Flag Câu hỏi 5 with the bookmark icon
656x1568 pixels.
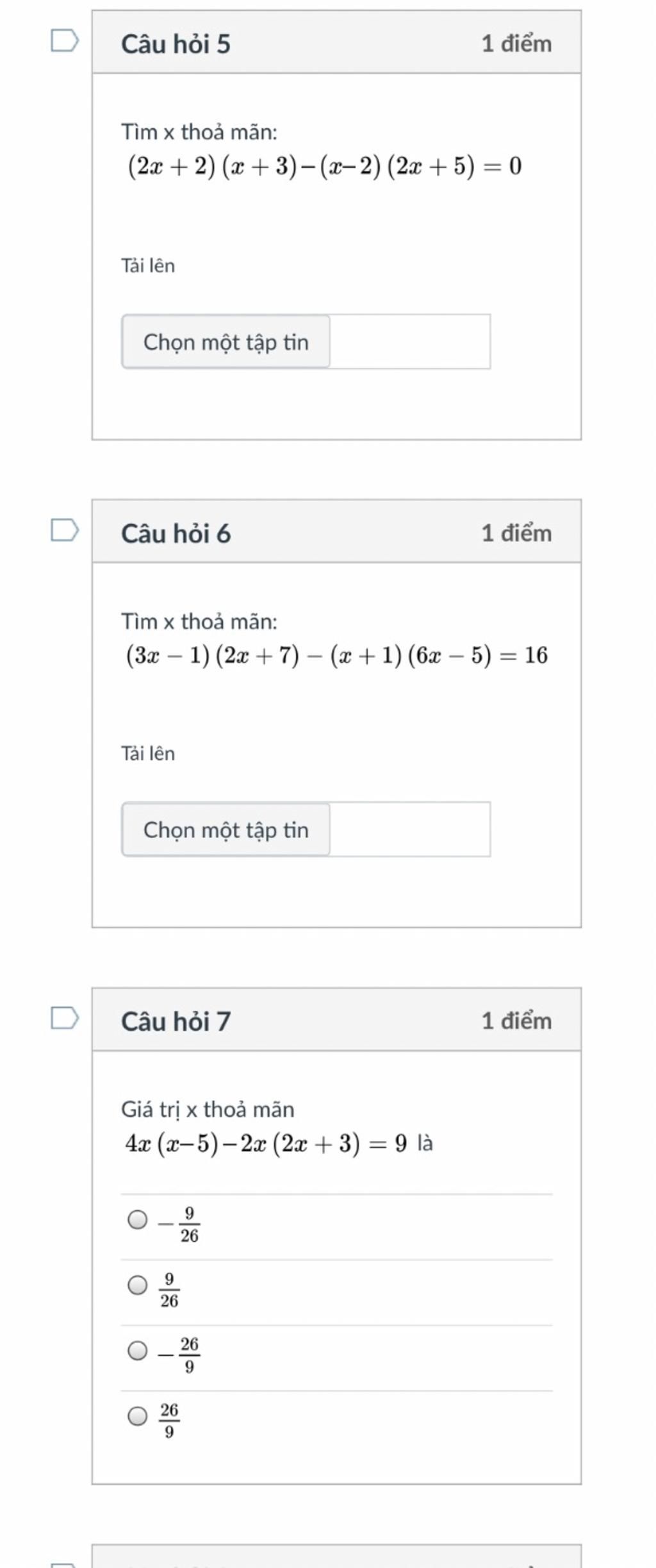[x=65, y=40]
